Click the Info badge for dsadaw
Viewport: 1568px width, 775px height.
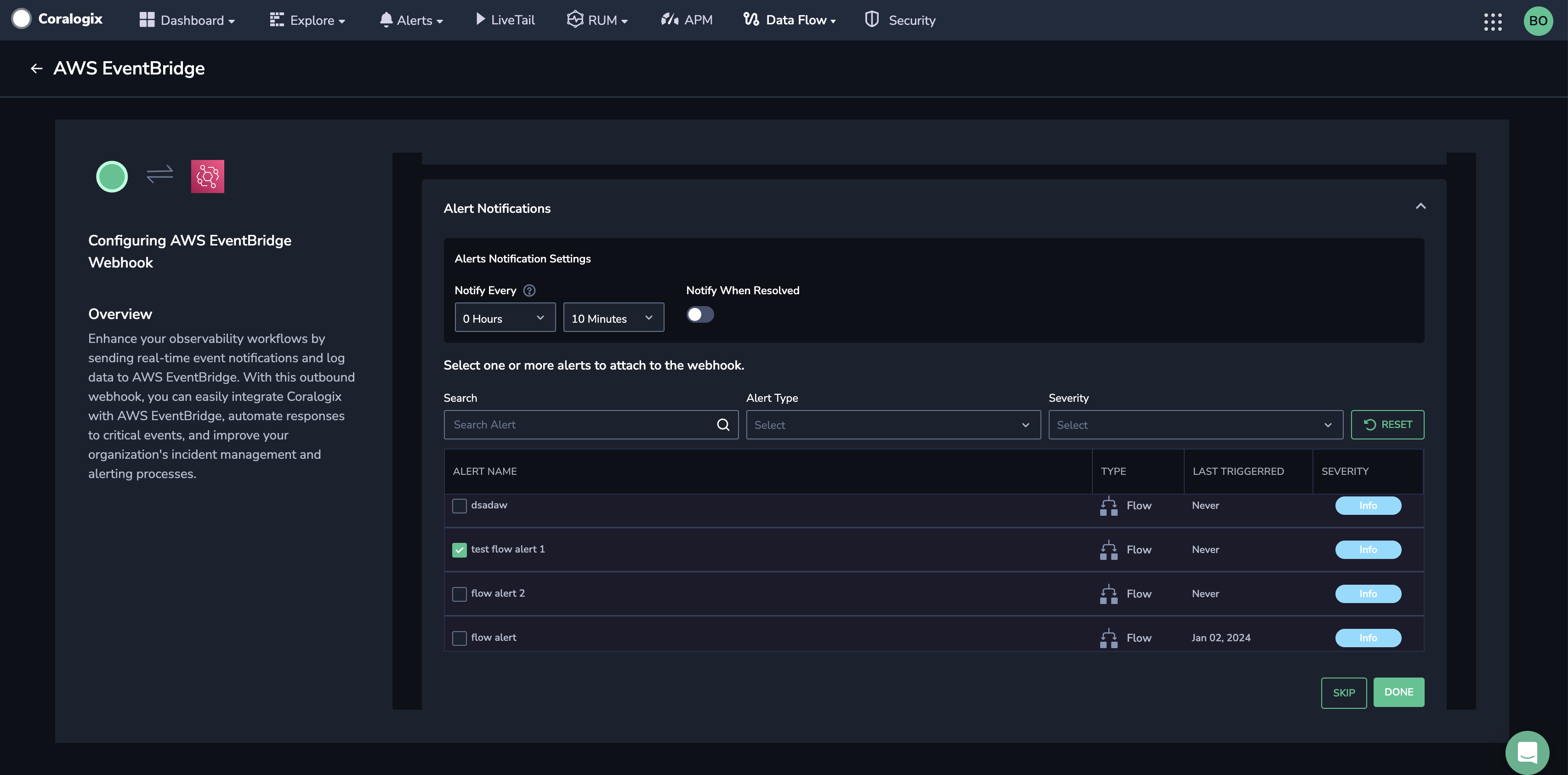point(1368,505)
